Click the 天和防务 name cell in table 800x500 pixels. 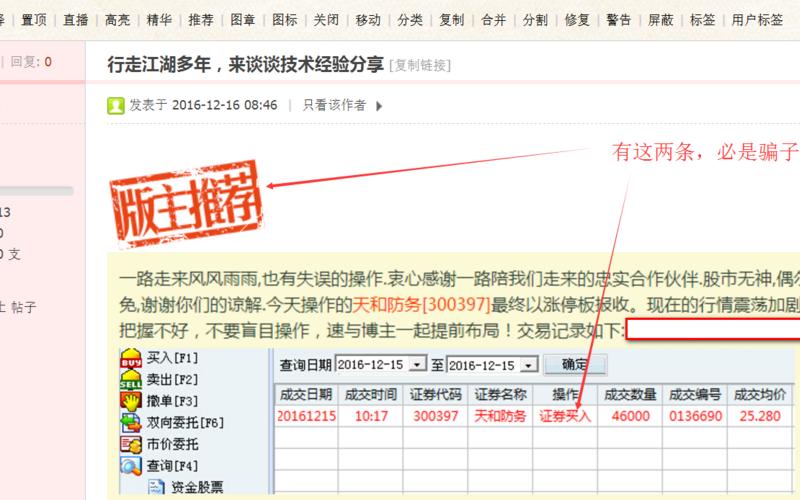pyautogui.click(x=501, y=416)
